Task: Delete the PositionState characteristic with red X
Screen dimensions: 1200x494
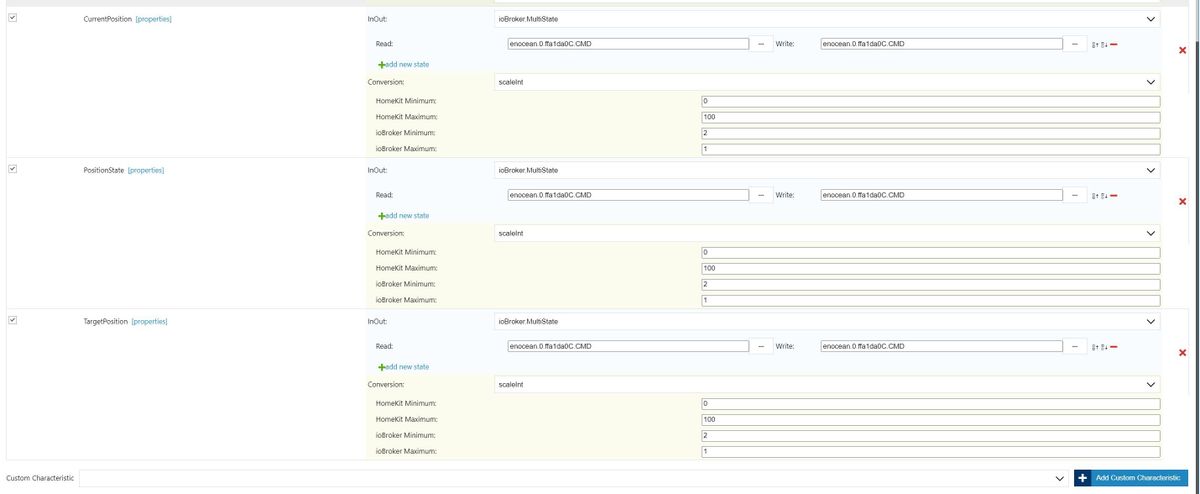Action: 1183,201
